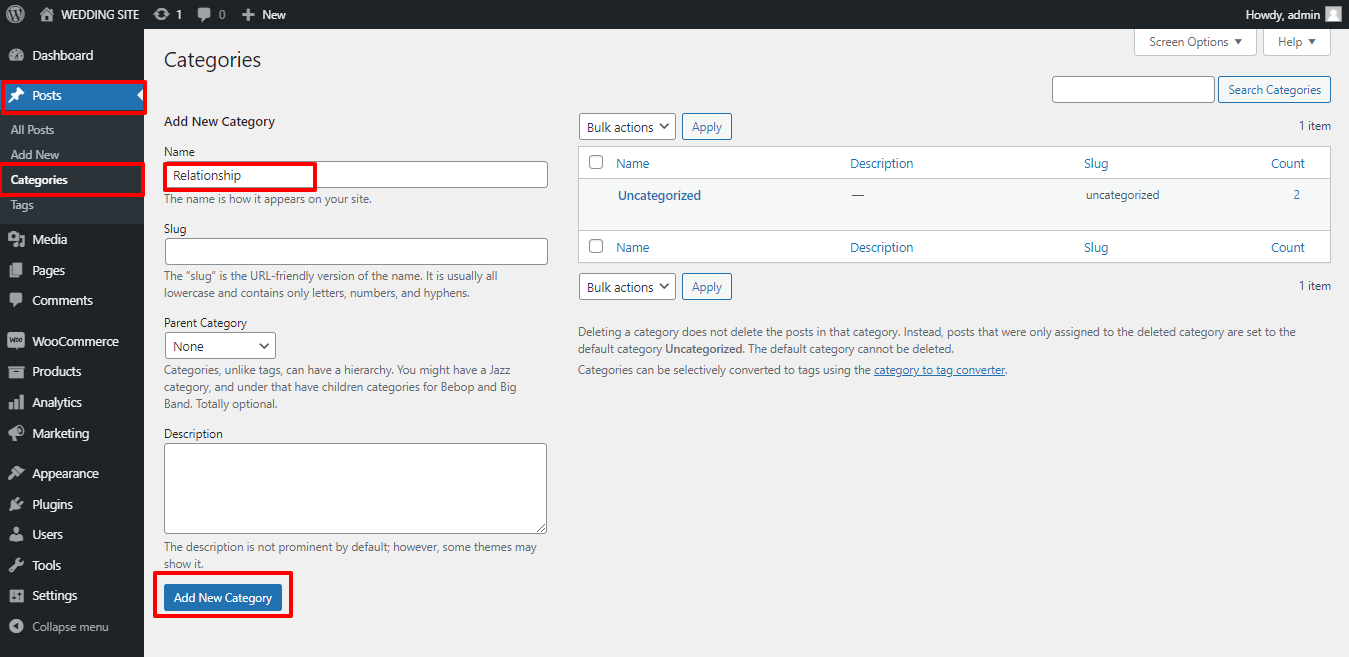Screen dimensions: 1349x657
Task: Open the top Bulk actions dropdown
Action: coord(627,127)
